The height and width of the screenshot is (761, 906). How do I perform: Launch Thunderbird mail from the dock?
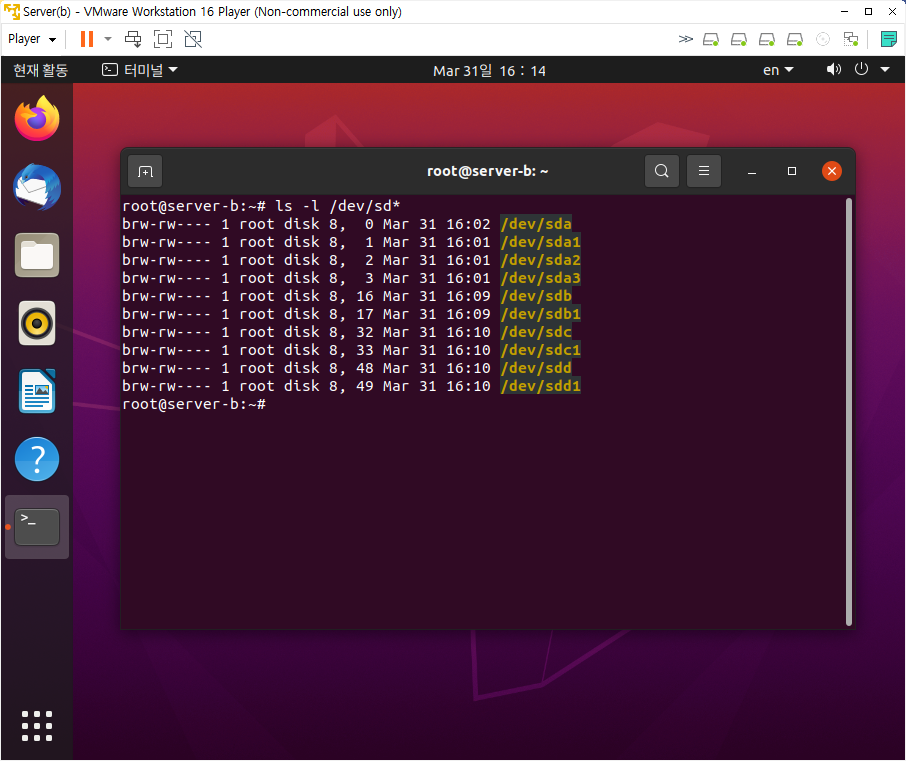(37, 187)
